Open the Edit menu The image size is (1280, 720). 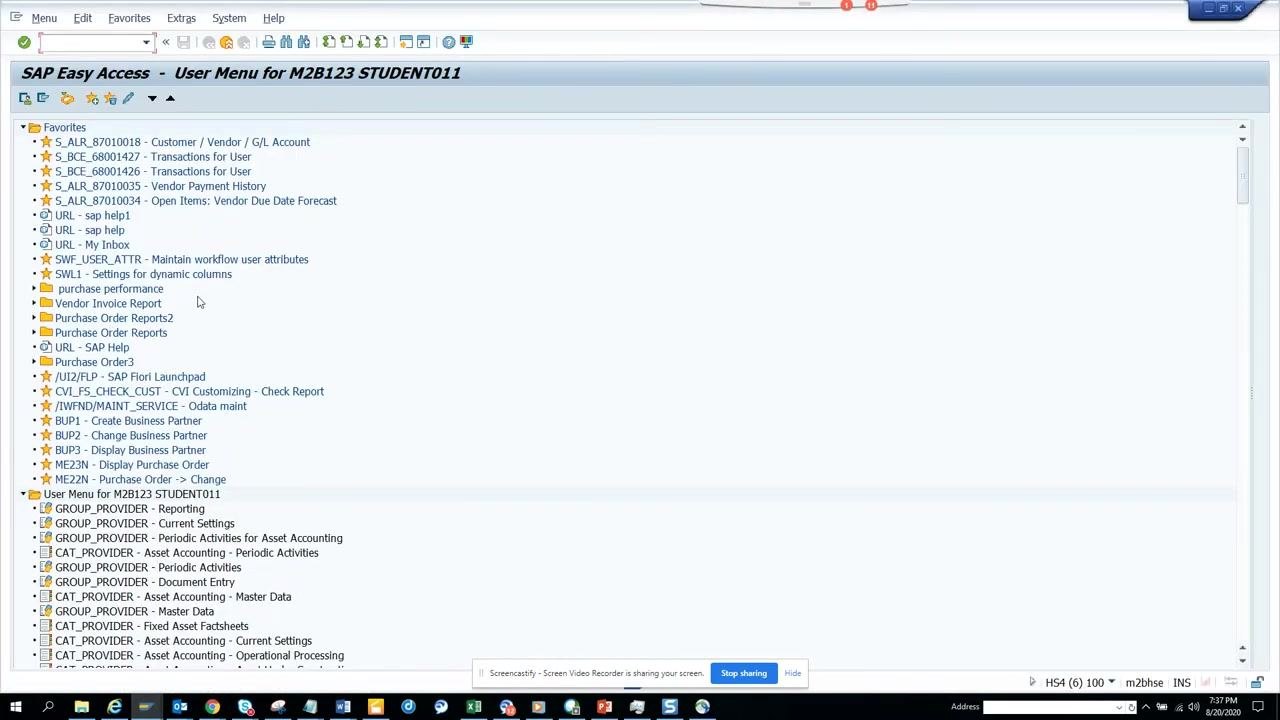(82, 18)
